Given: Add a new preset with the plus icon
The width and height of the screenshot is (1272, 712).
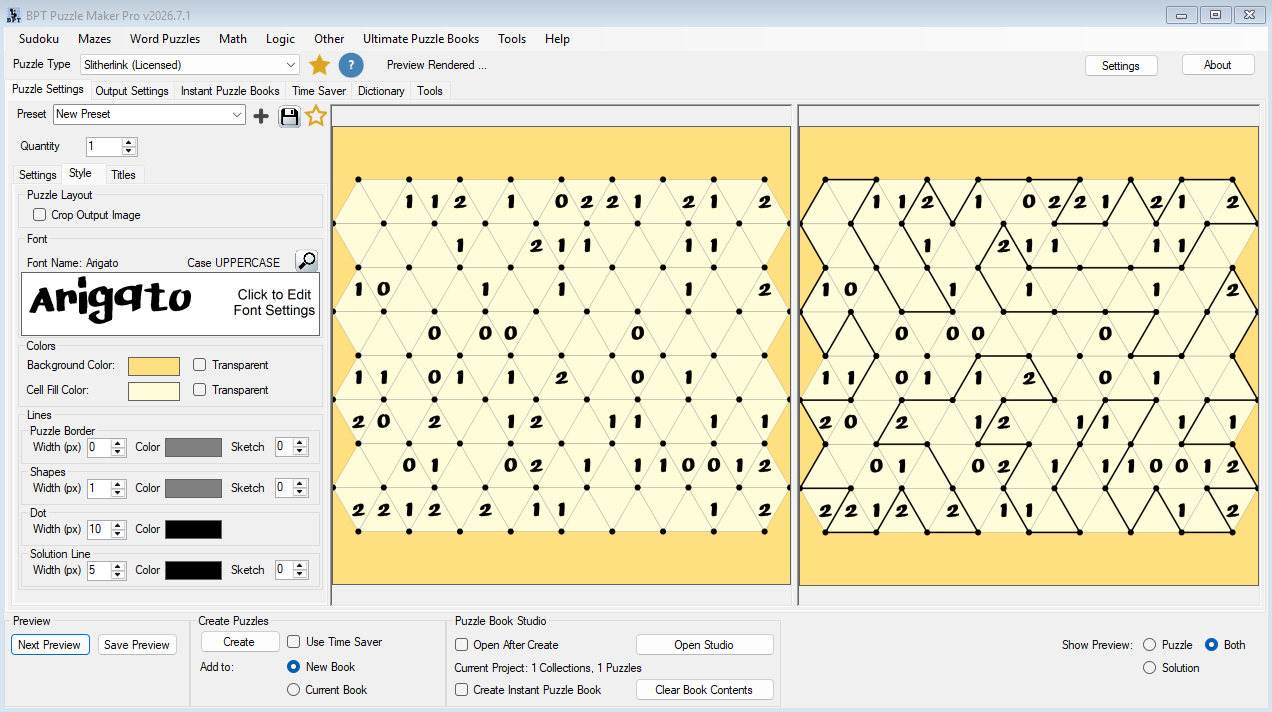Looking at the screenshot, I should 261,116.
